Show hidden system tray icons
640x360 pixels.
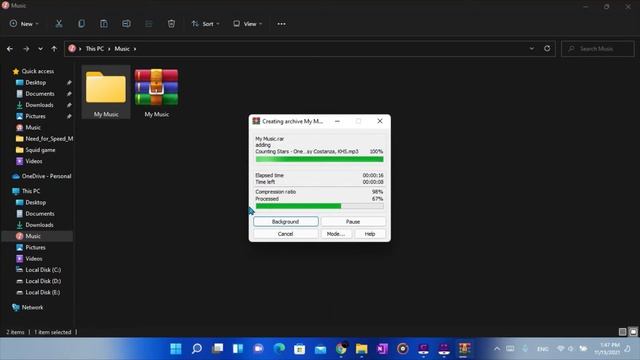click(x=497, y=349)
